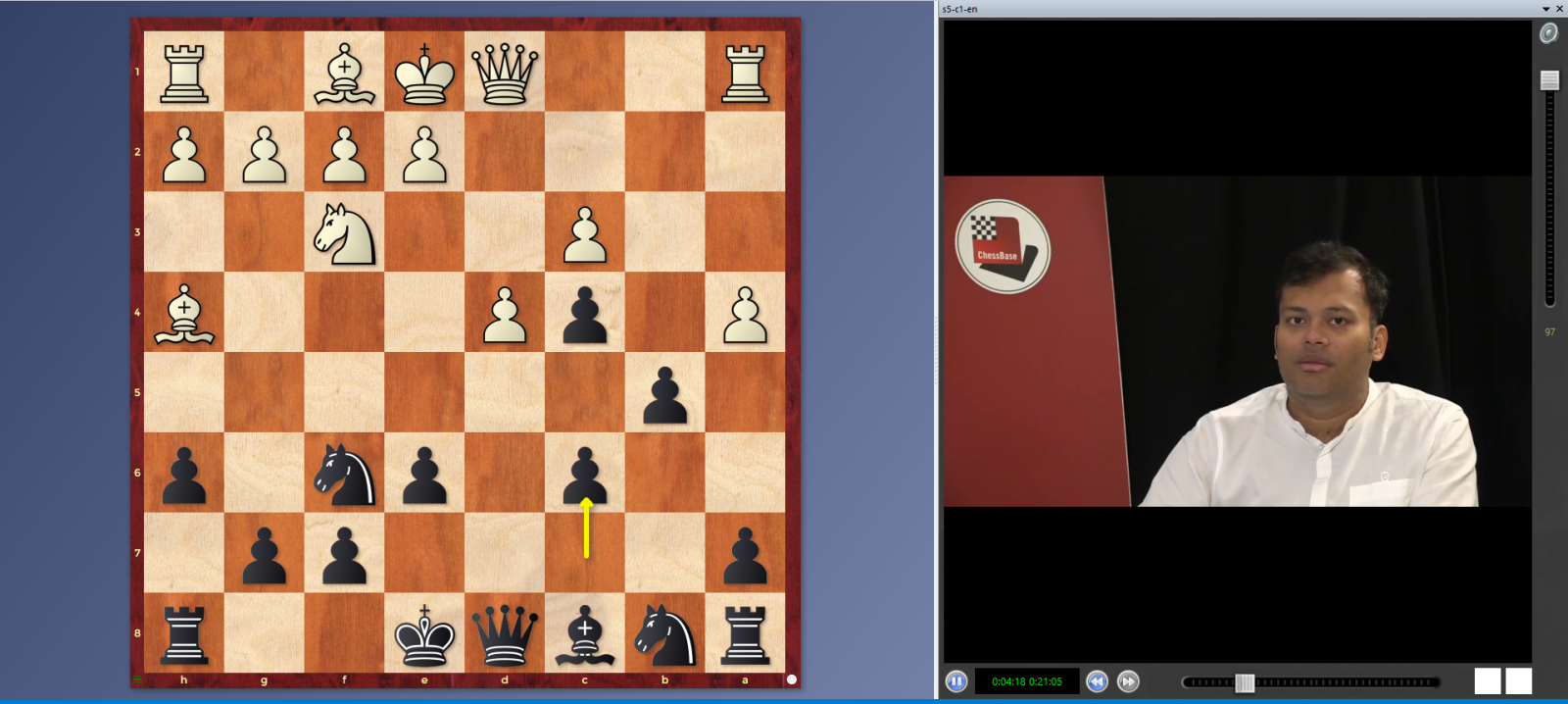This screenshot has width=1568, height=704.
Task: Click the green board menu icon
Action: pos(138,679)
